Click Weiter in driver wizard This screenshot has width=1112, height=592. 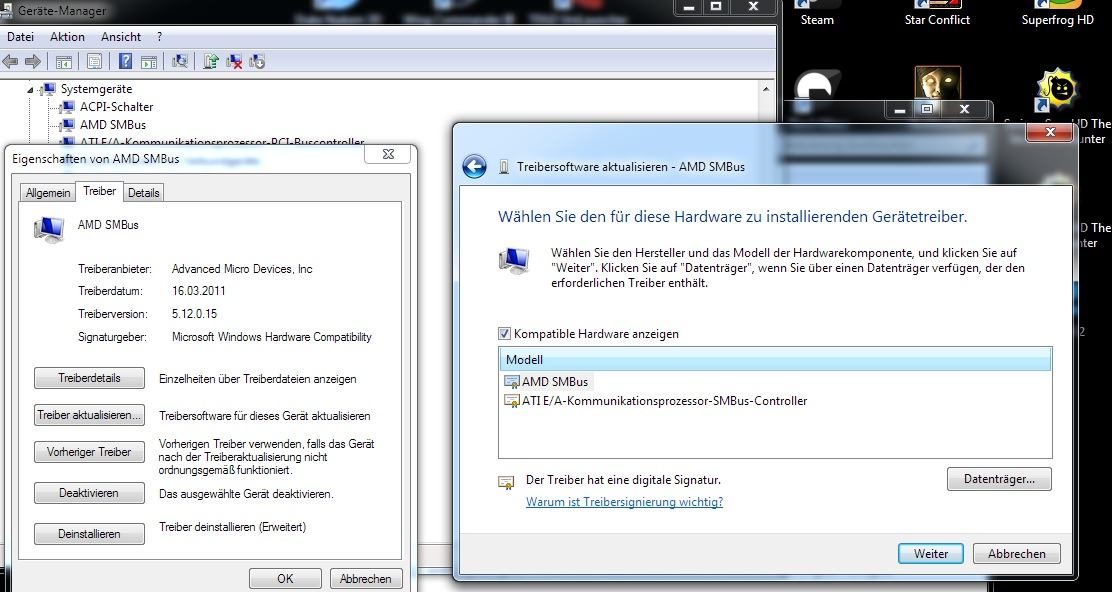(931, 554)
